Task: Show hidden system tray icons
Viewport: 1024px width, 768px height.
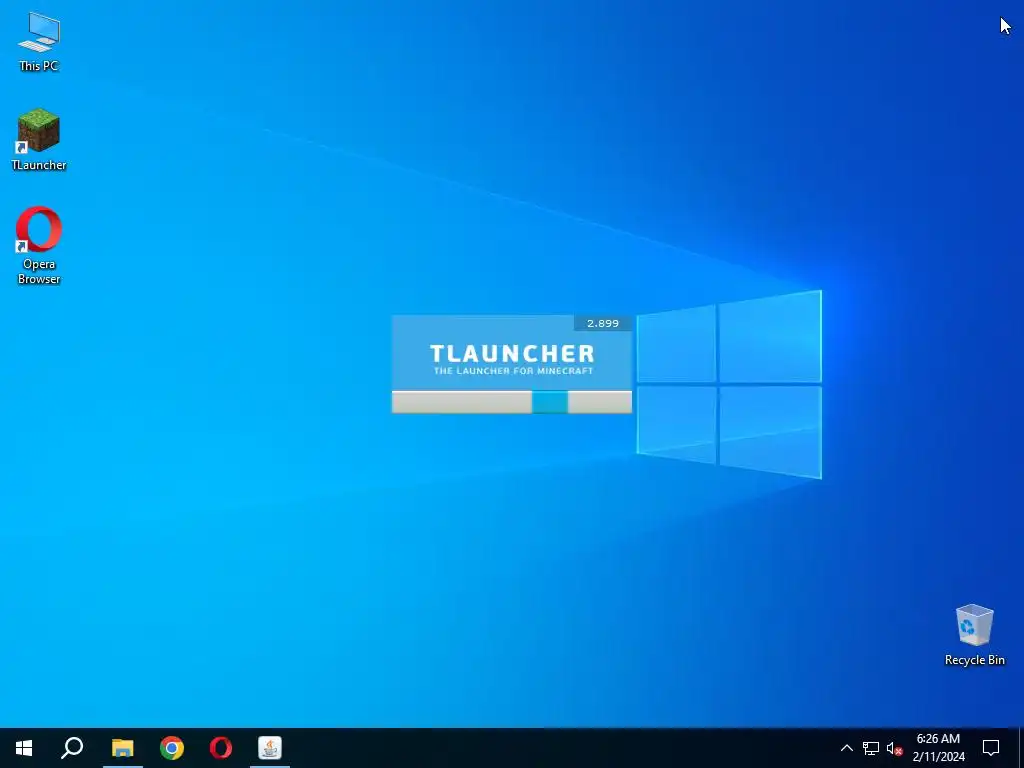Action: 846,748
